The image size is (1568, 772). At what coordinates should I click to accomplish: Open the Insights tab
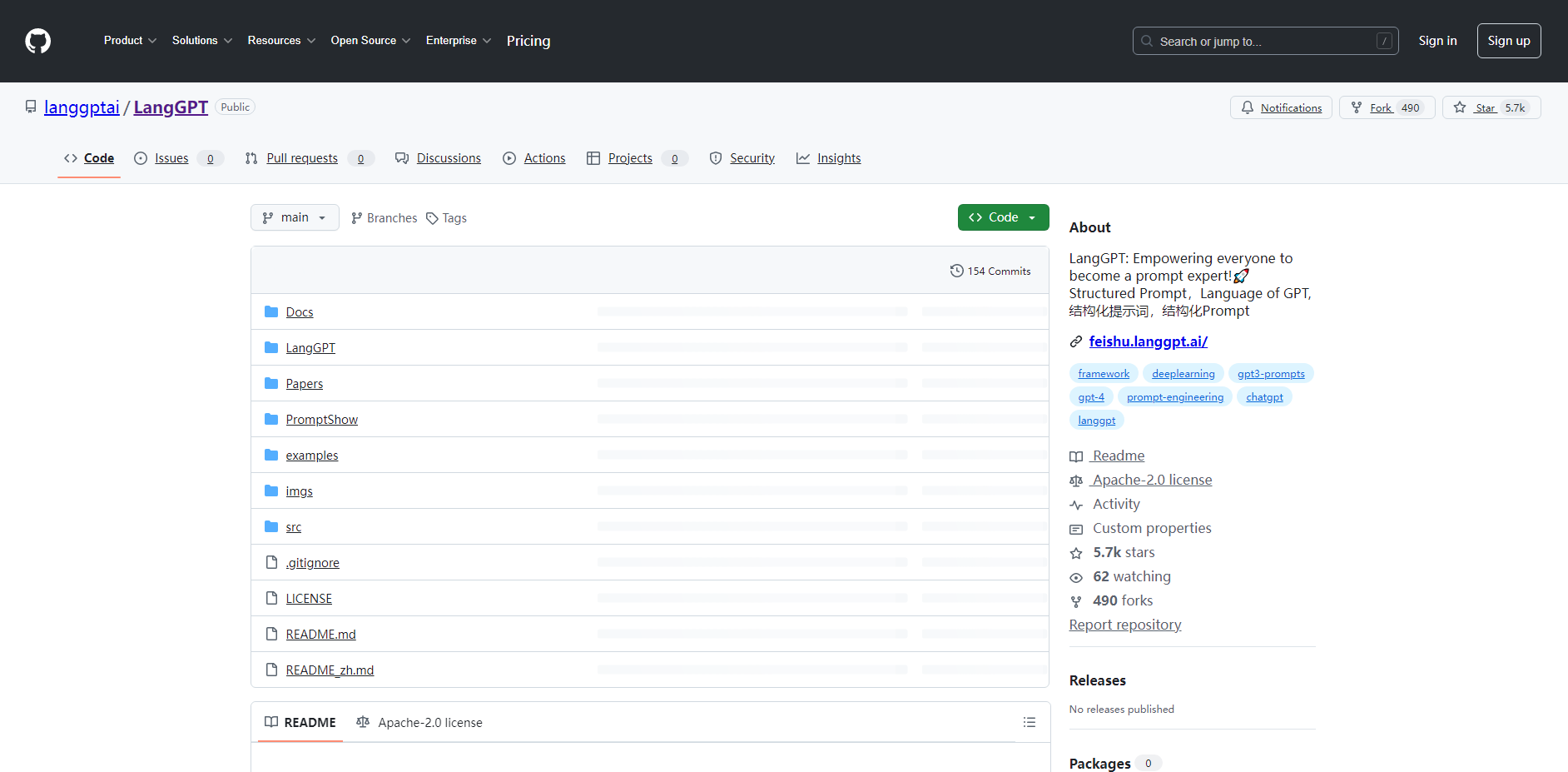pos(828,158)
